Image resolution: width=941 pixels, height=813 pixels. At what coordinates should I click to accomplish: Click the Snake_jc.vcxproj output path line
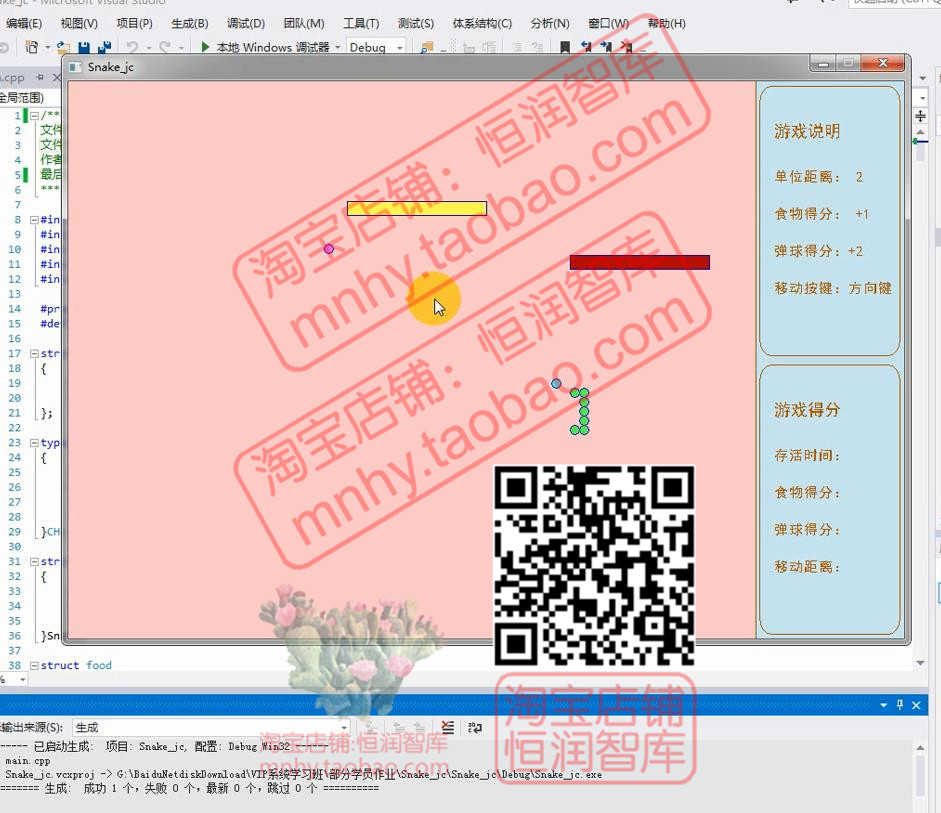tap(303, 775)
